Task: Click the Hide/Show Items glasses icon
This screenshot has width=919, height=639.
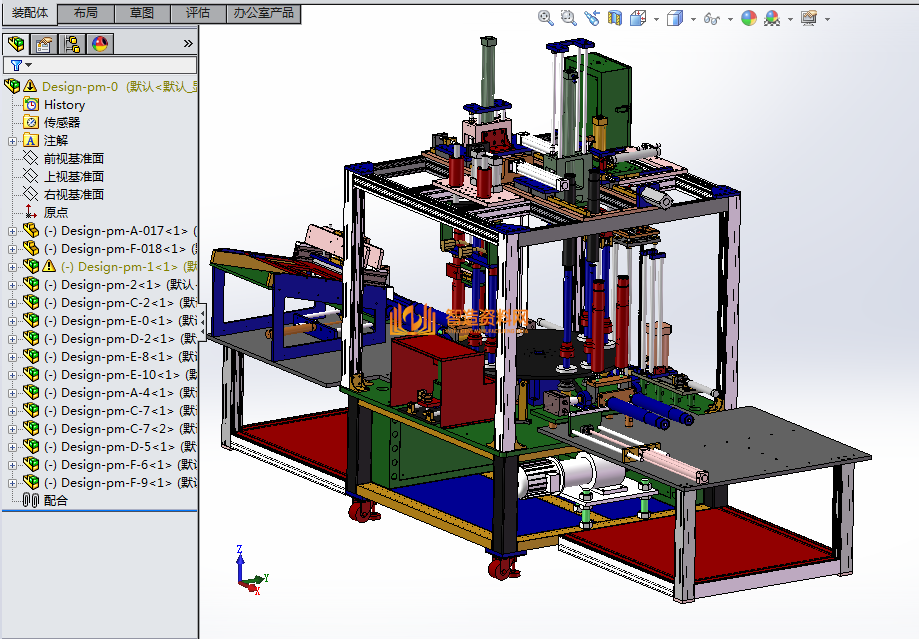Action: click(711, 18)
